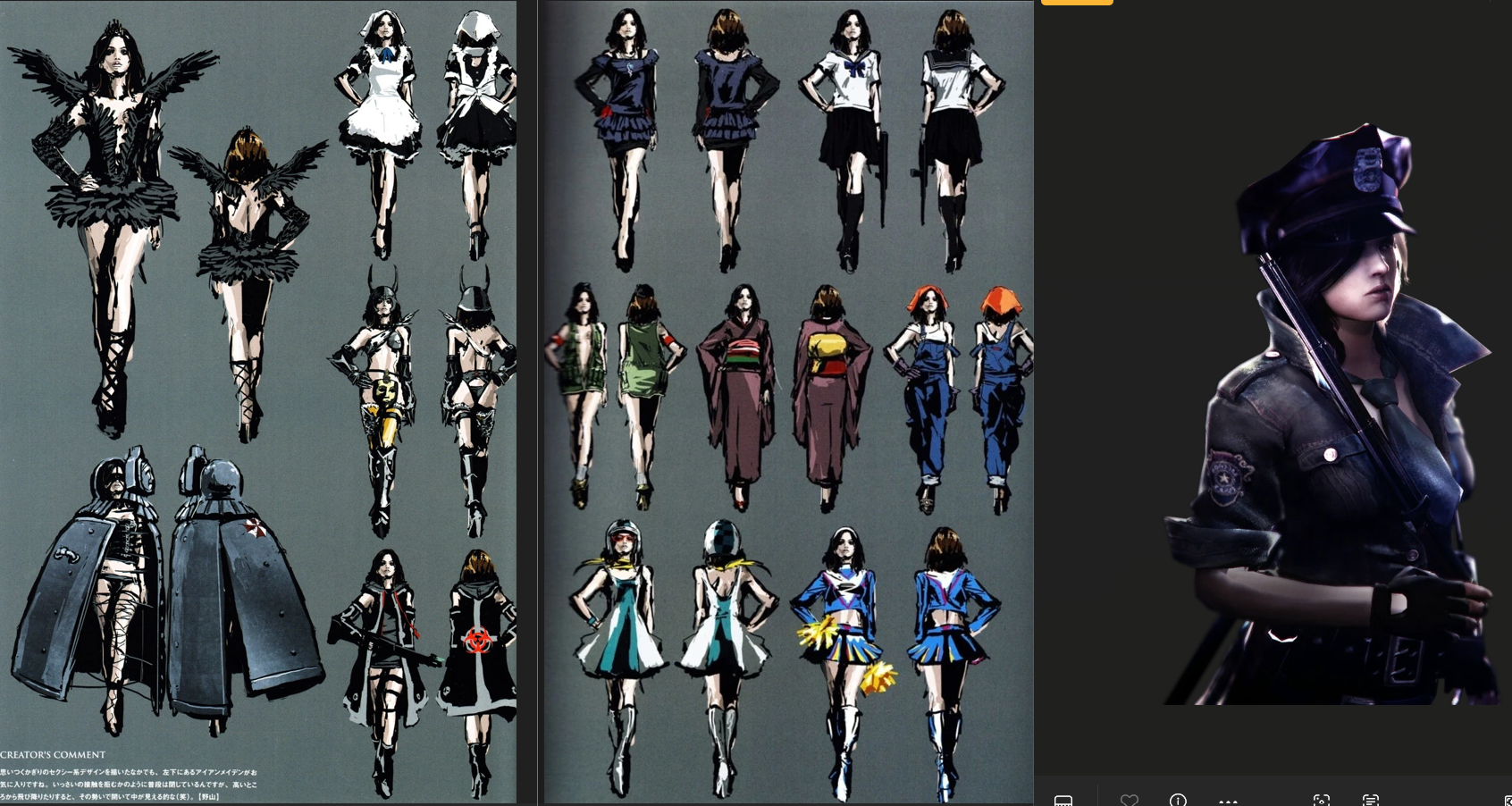Select the concept art page with black-winged costume

click(258, 401)
